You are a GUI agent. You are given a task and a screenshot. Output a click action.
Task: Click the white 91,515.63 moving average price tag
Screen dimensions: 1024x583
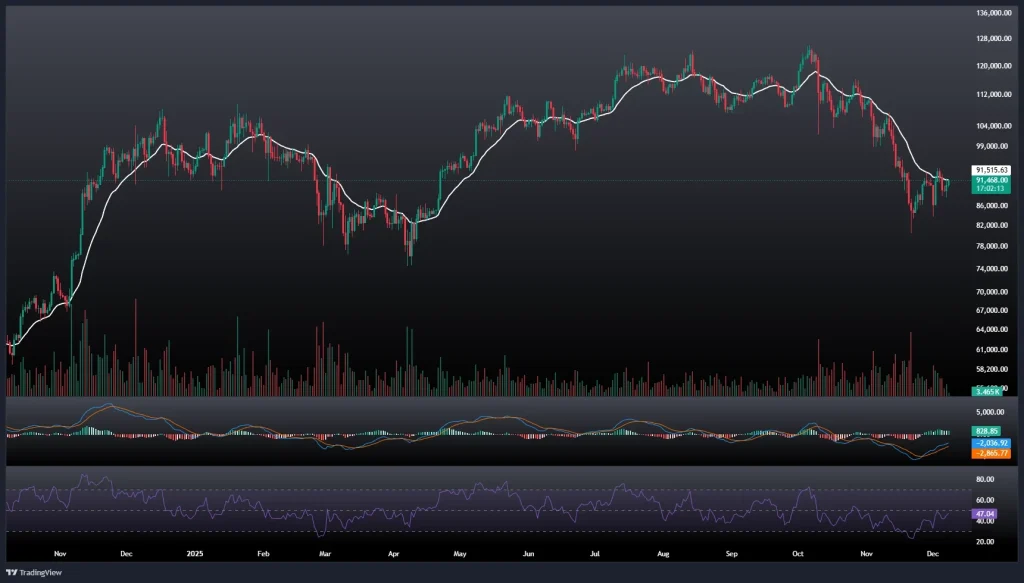click(x=991, y=170)
